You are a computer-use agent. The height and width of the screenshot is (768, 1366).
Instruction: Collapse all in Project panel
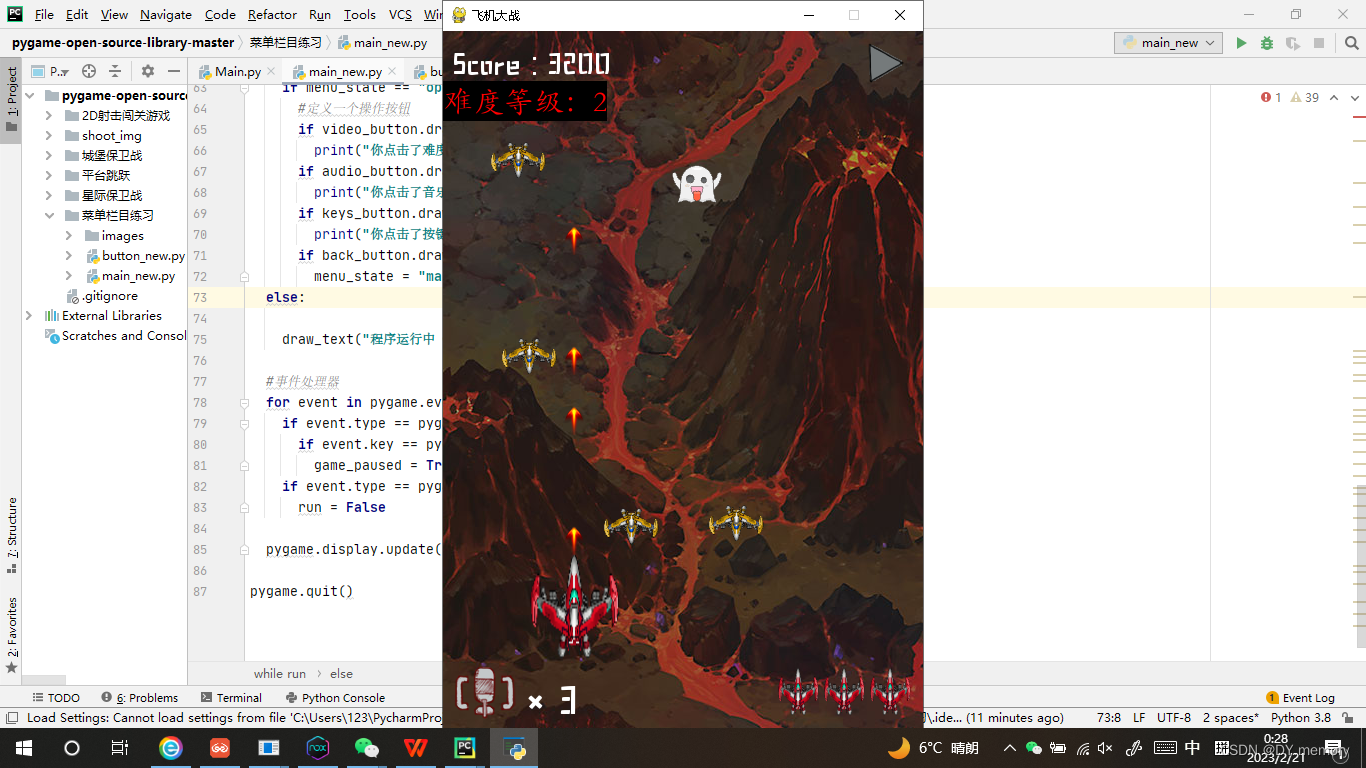[115, 71]
